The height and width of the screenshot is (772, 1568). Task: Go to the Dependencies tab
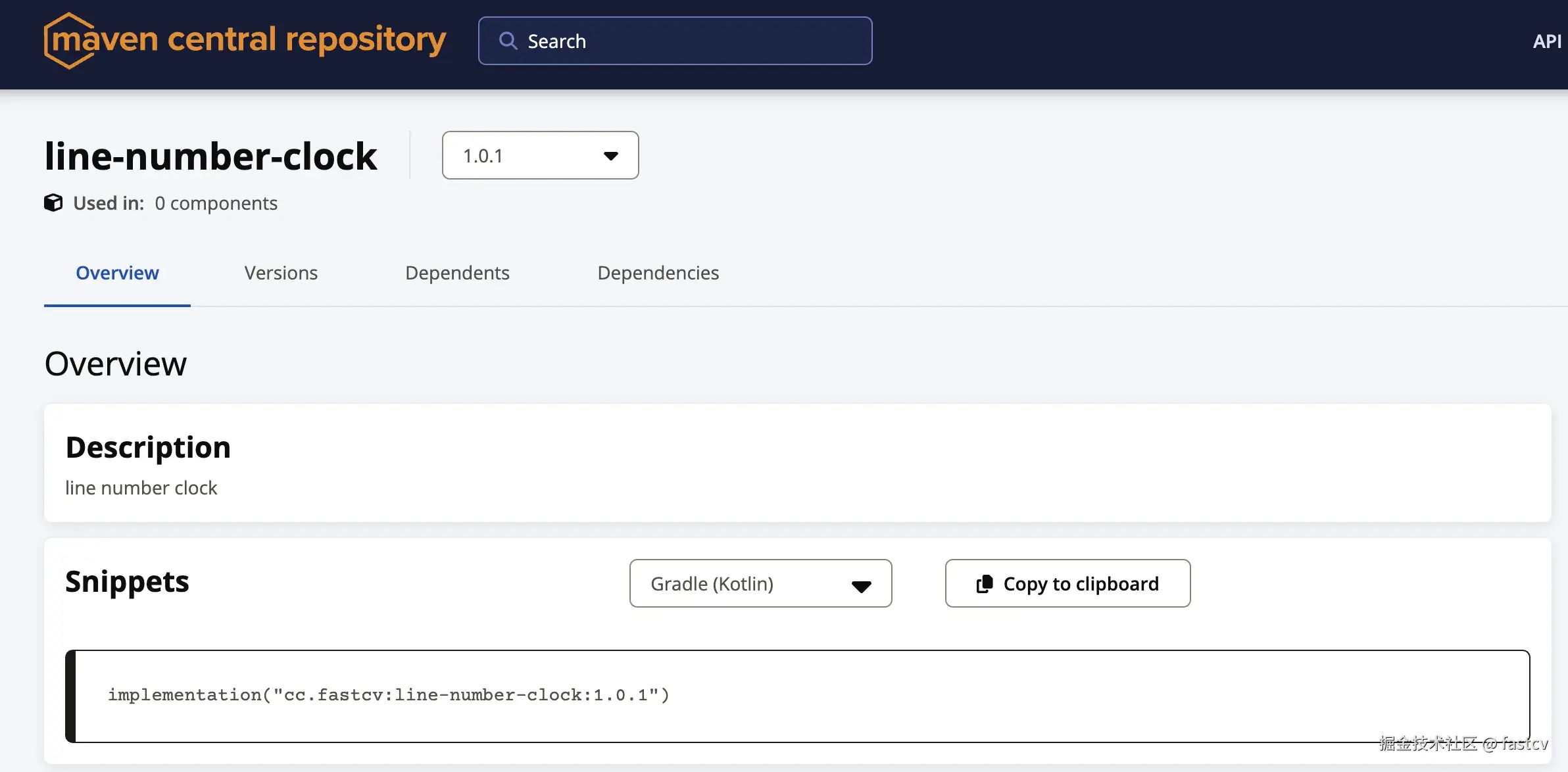(x=658, y=273)
